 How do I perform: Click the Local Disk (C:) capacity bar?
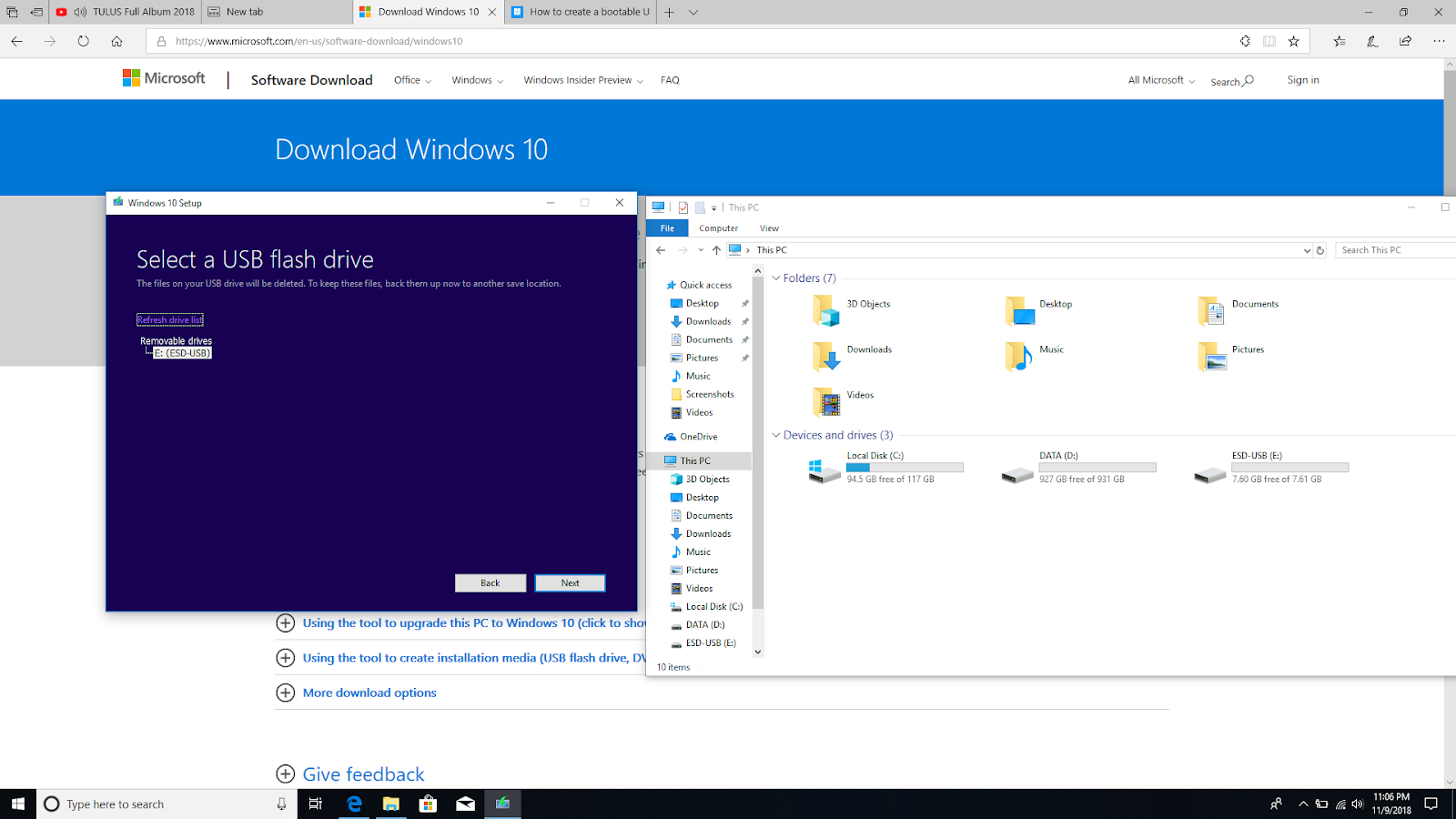click(x=905, y=467)
